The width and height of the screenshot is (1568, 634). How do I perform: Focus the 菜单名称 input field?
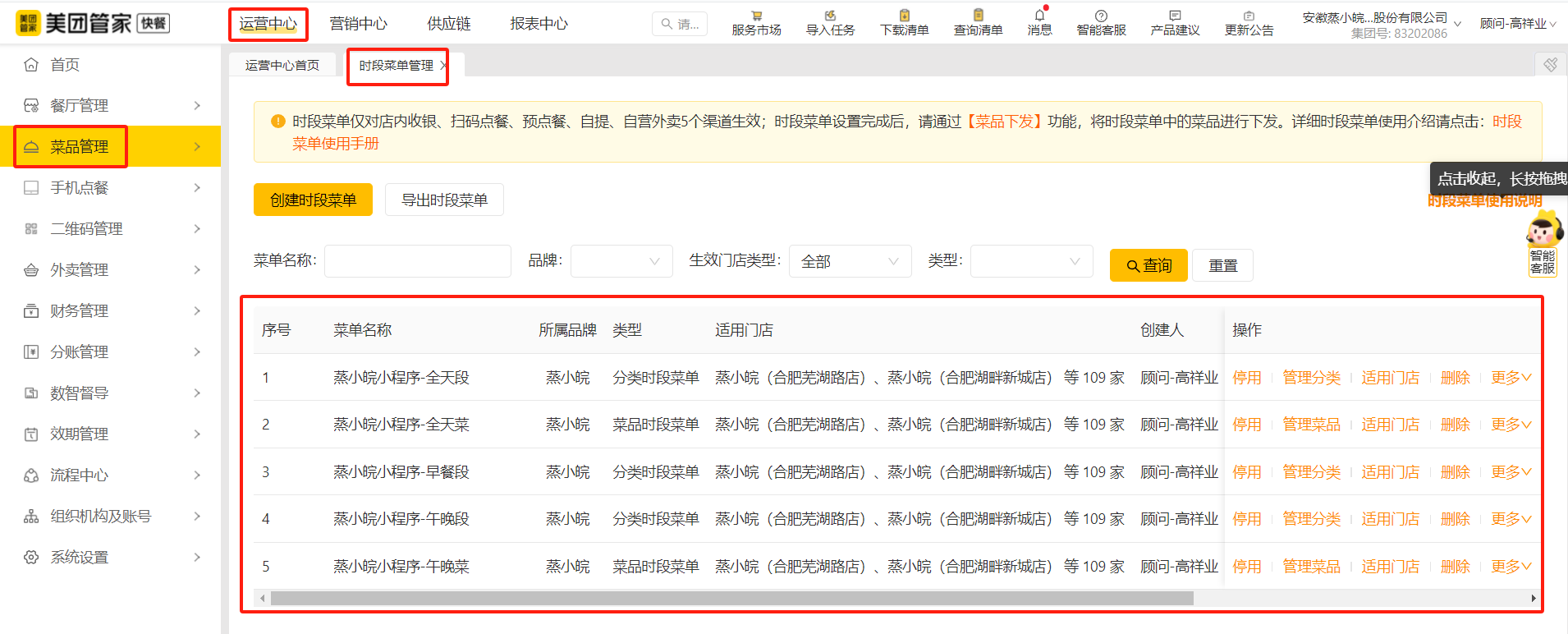[418, 261]
